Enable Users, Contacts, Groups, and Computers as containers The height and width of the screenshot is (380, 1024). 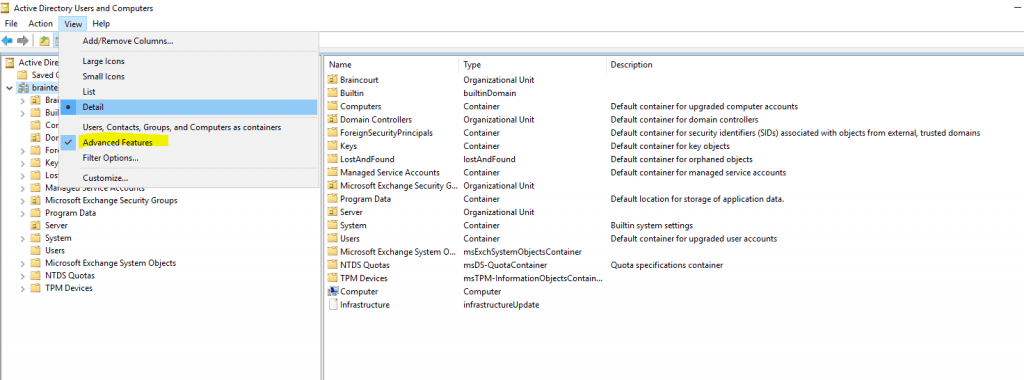pos(188,127)
